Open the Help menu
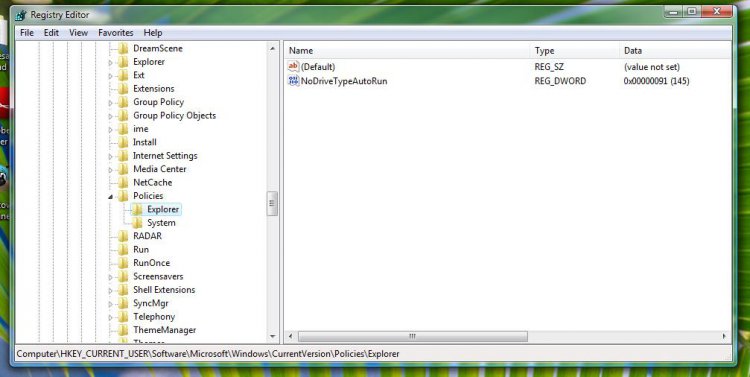The image size is (750, 377). click(x=153, y=33)
